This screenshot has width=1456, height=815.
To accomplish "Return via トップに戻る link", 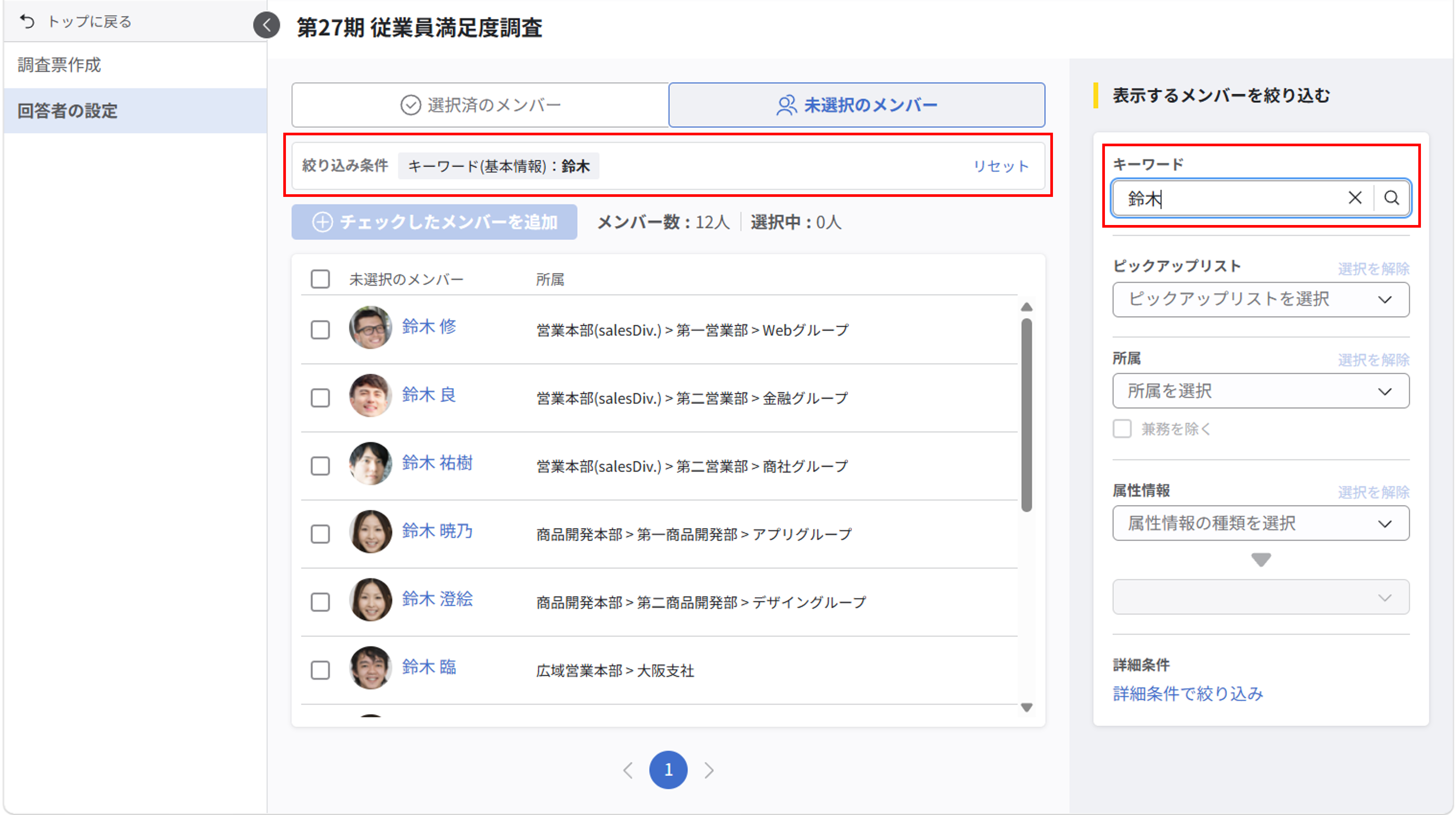I will click(x=76, y=22).
